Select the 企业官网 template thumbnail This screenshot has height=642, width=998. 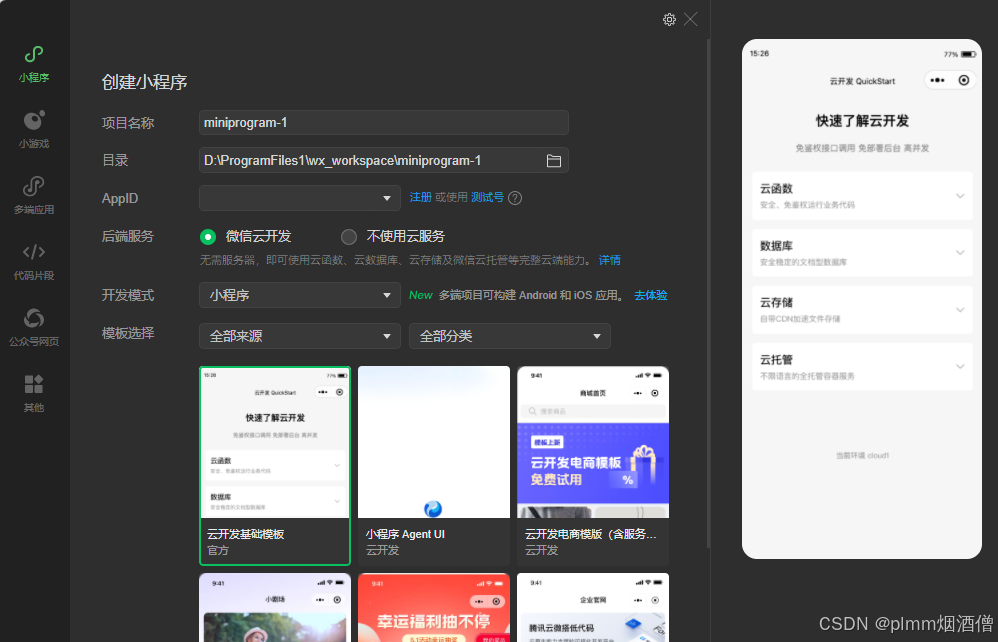[x=593, y=608]
